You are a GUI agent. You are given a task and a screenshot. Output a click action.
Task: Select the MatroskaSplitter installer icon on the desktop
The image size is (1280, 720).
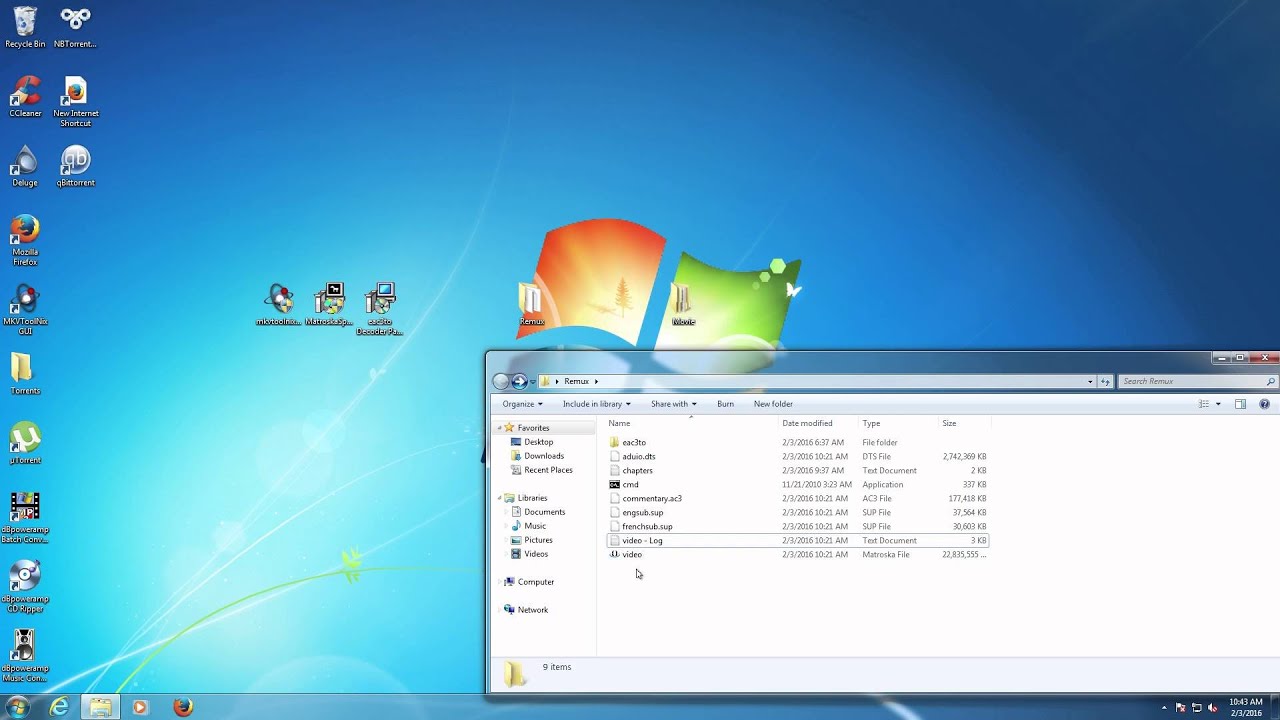329,304
